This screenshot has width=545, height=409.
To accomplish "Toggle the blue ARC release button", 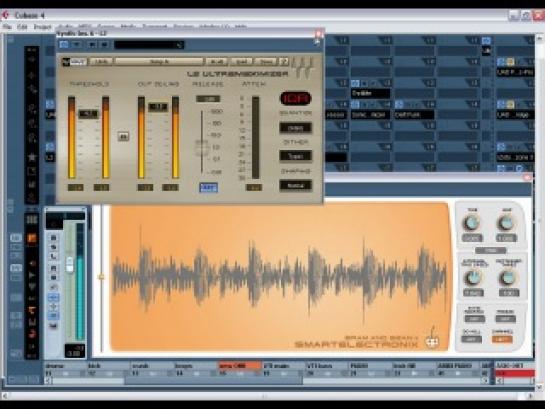I will (209, 188).
